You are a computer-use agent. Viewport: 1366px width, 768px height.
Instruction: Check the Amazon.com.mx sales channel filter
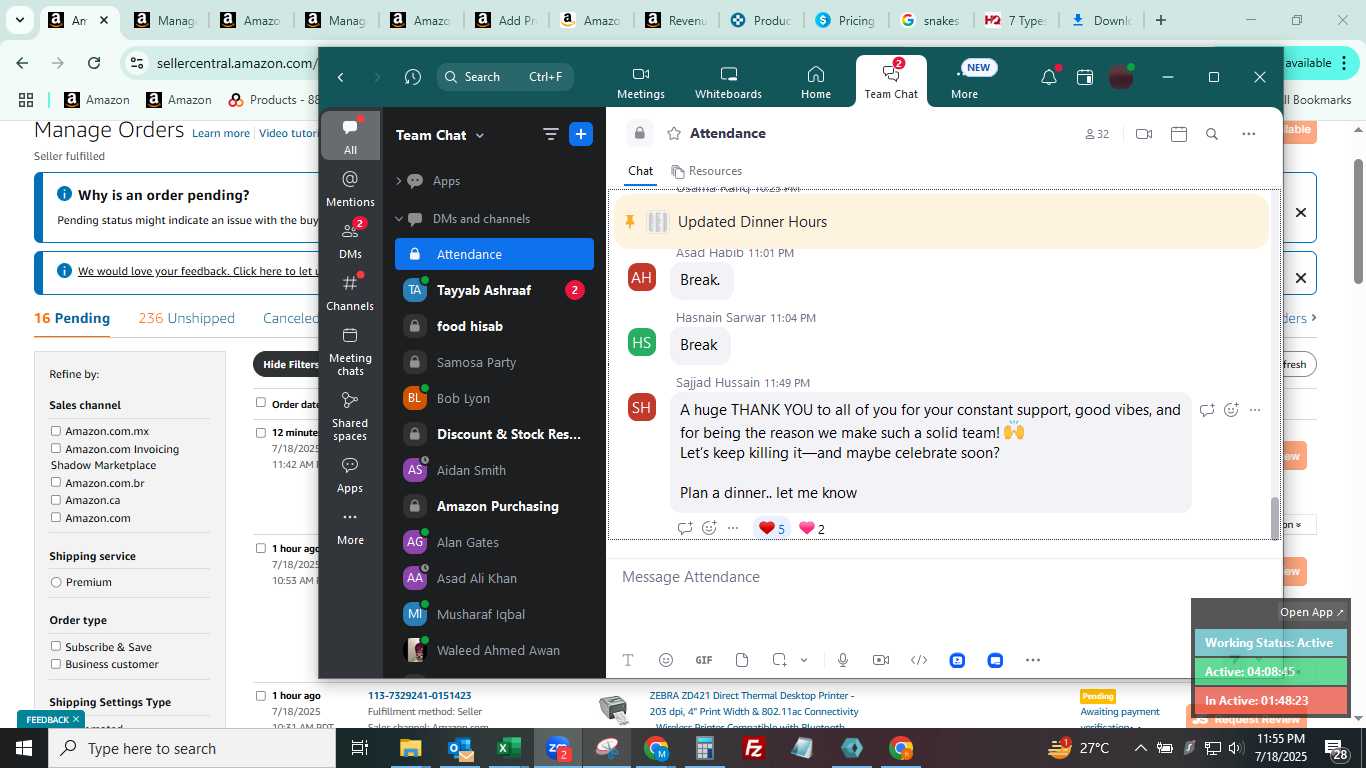point(56,431)
